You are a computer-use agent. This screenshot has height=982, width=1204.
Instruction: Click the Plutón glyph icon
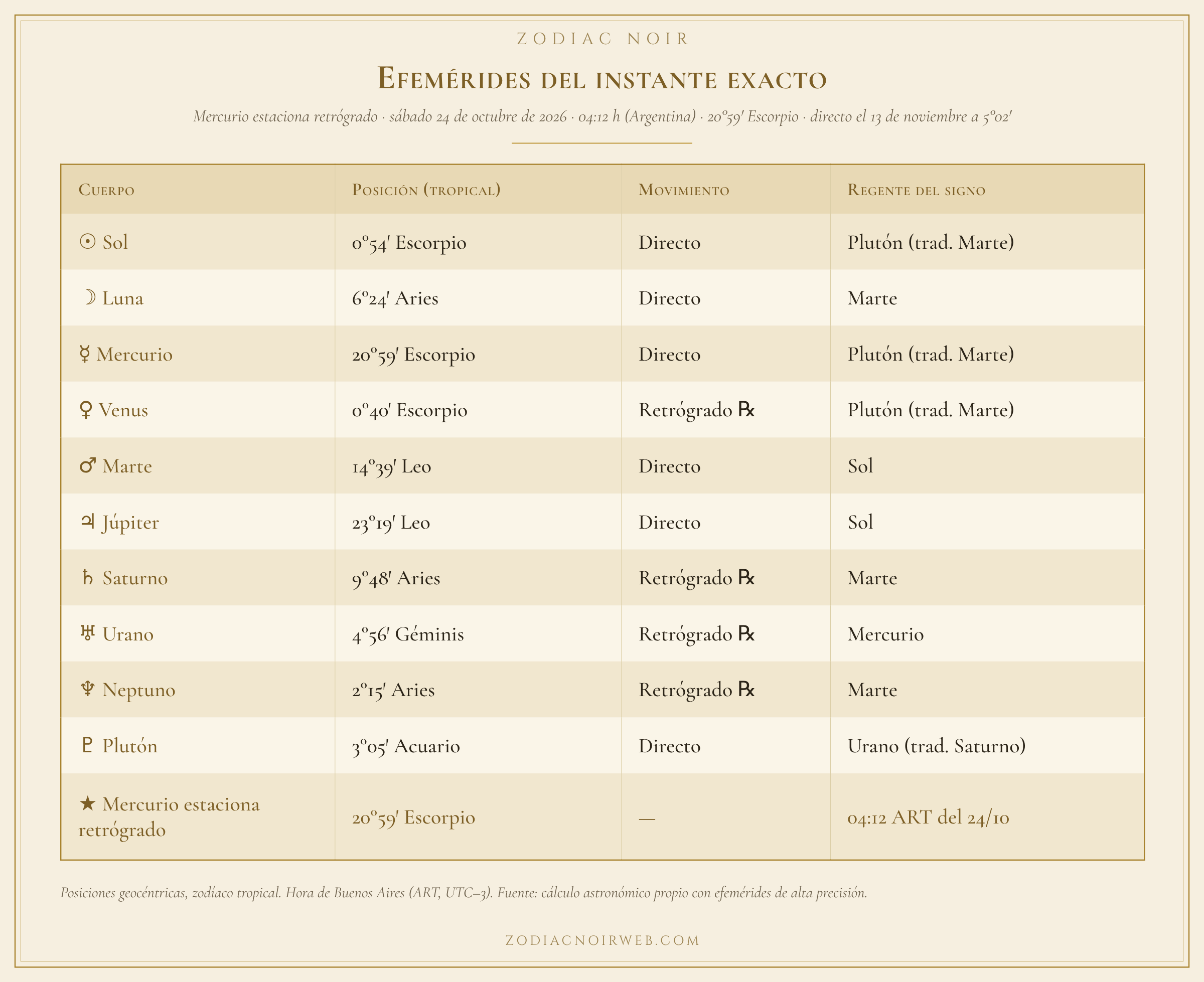[88, 745]
